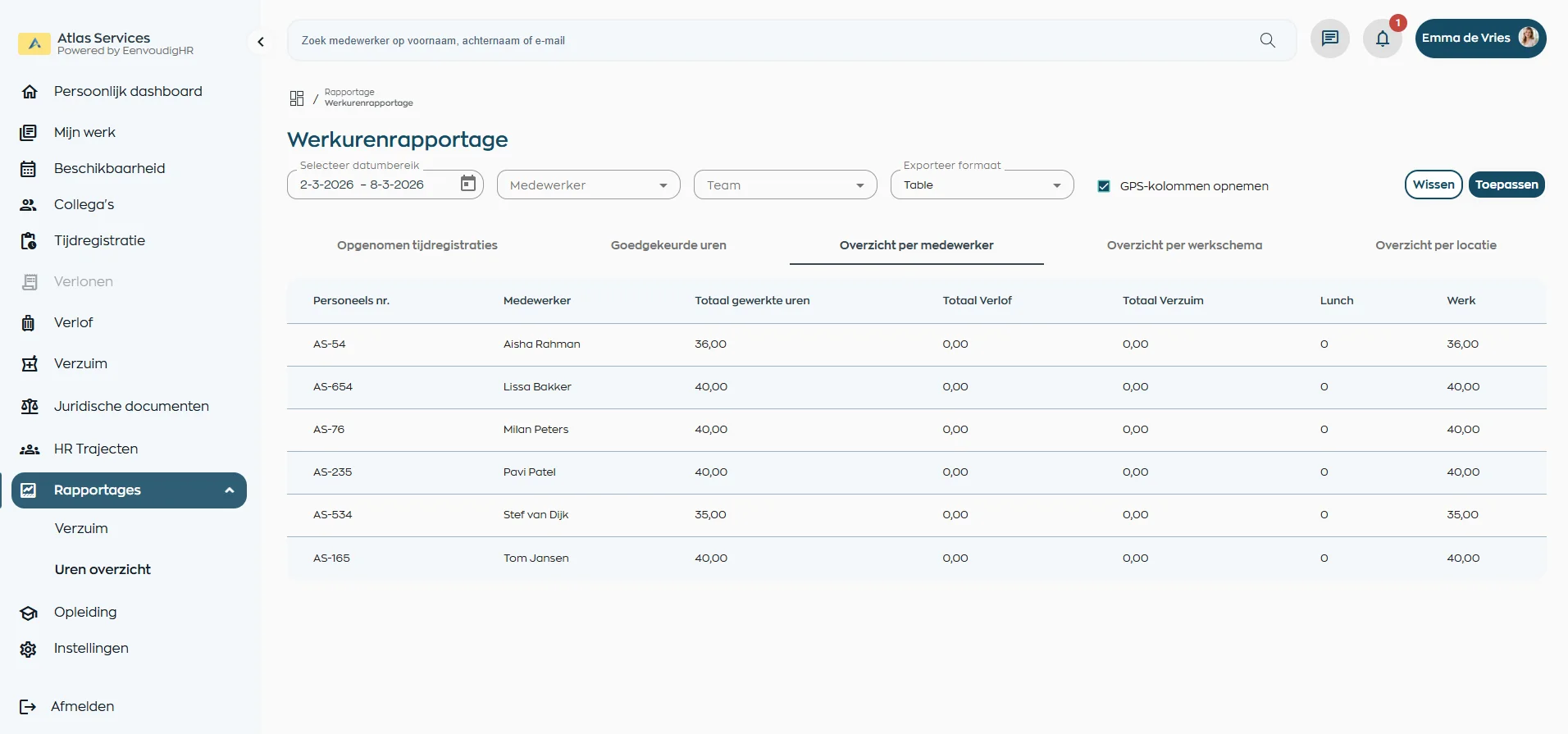The width and height of the screenshot is (1568, 734).
Task: Click the breadcrumb dashboard grid icon
Action: point(297,98)
